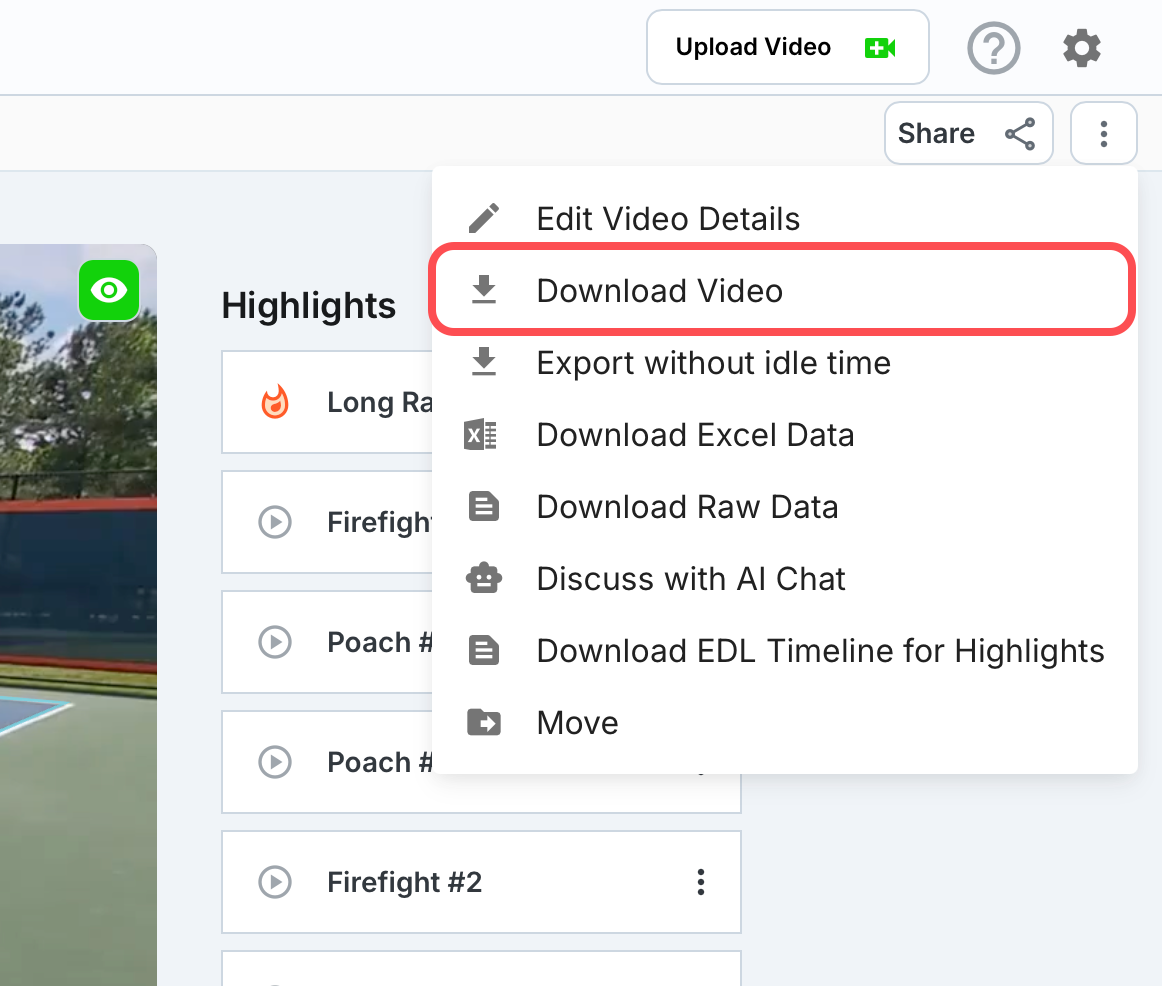
Task: Click the robot icon for AI Chat
Action: tap(484, 579)
